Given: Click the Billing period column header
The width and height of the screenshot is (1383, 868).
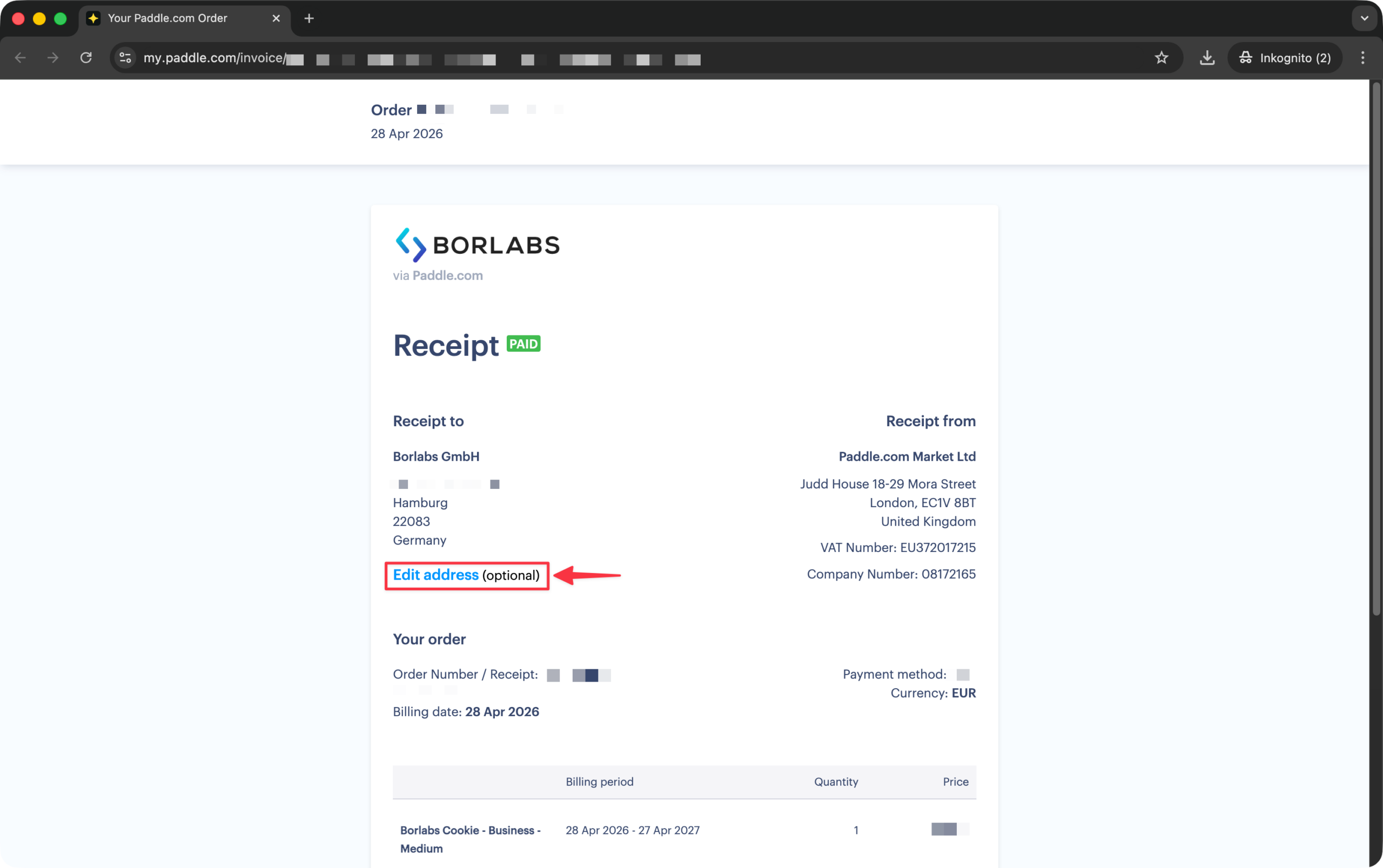Looking at the screenshot, I should pos(599,782).
